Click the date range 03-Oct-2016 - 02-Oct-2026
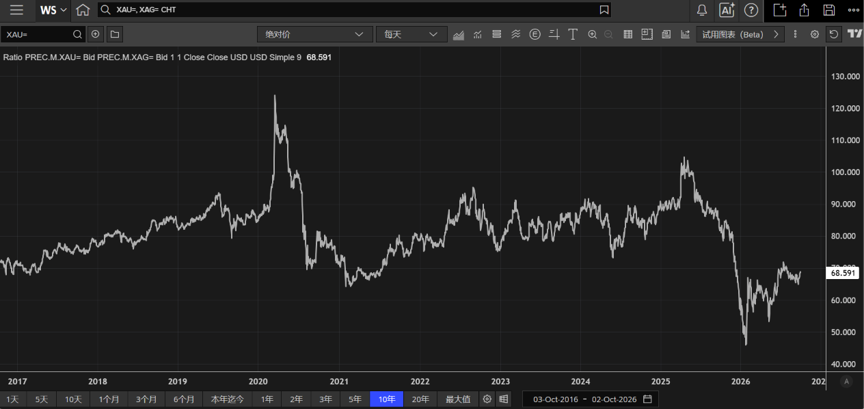Viewport: 864px width, 409px height. [x=583, y=399]
